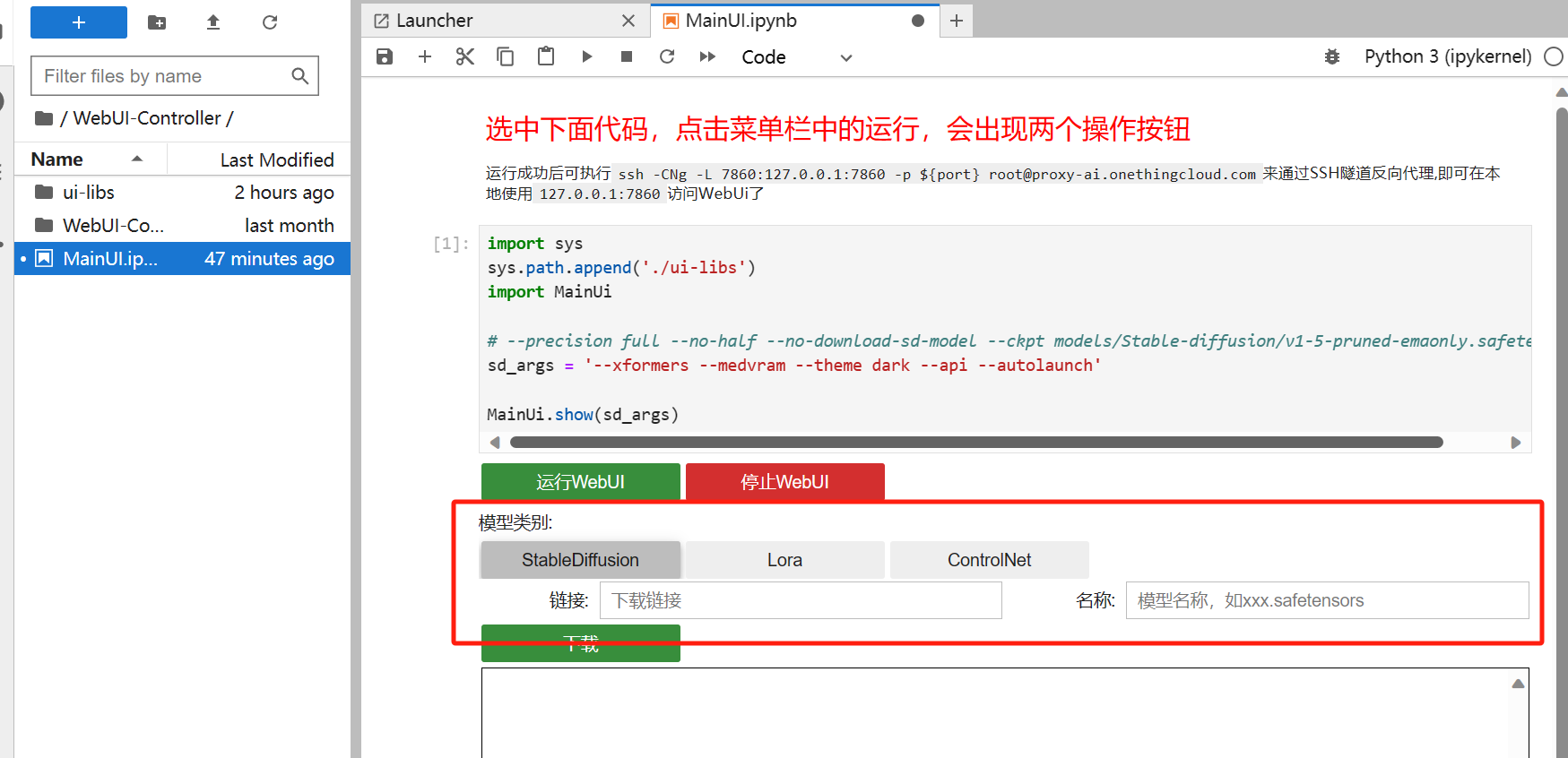Sort files by Last Modified column

pyautogui.click(x=259, y=159)
